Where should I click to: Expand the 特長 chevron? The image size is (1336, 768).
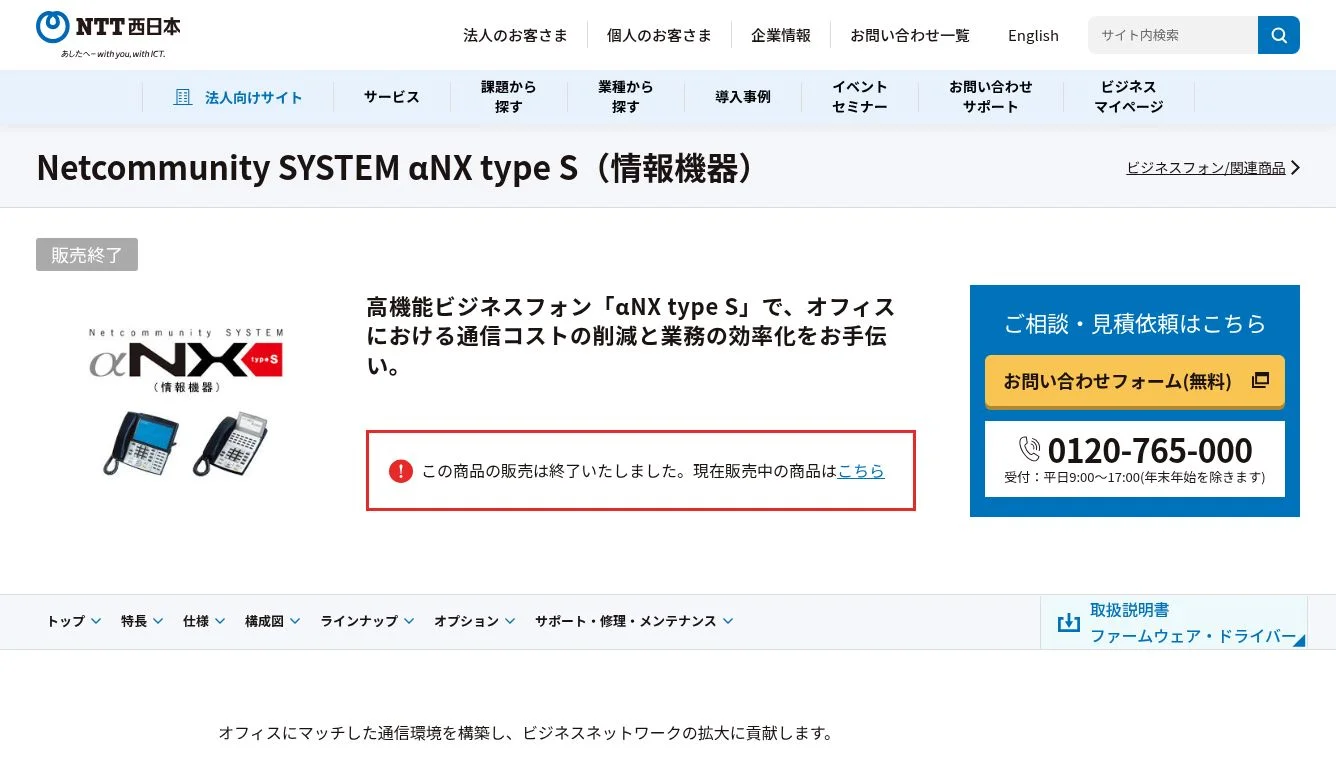(158, 621)
